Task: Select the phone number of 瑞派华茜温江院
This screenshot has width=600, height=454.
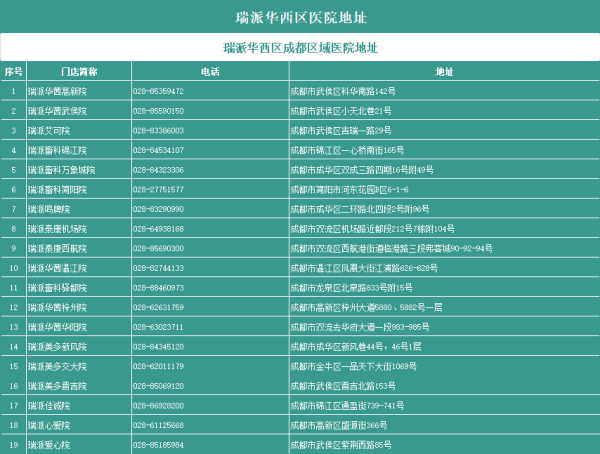Action: pyautogui.click(x=158, y=268)
